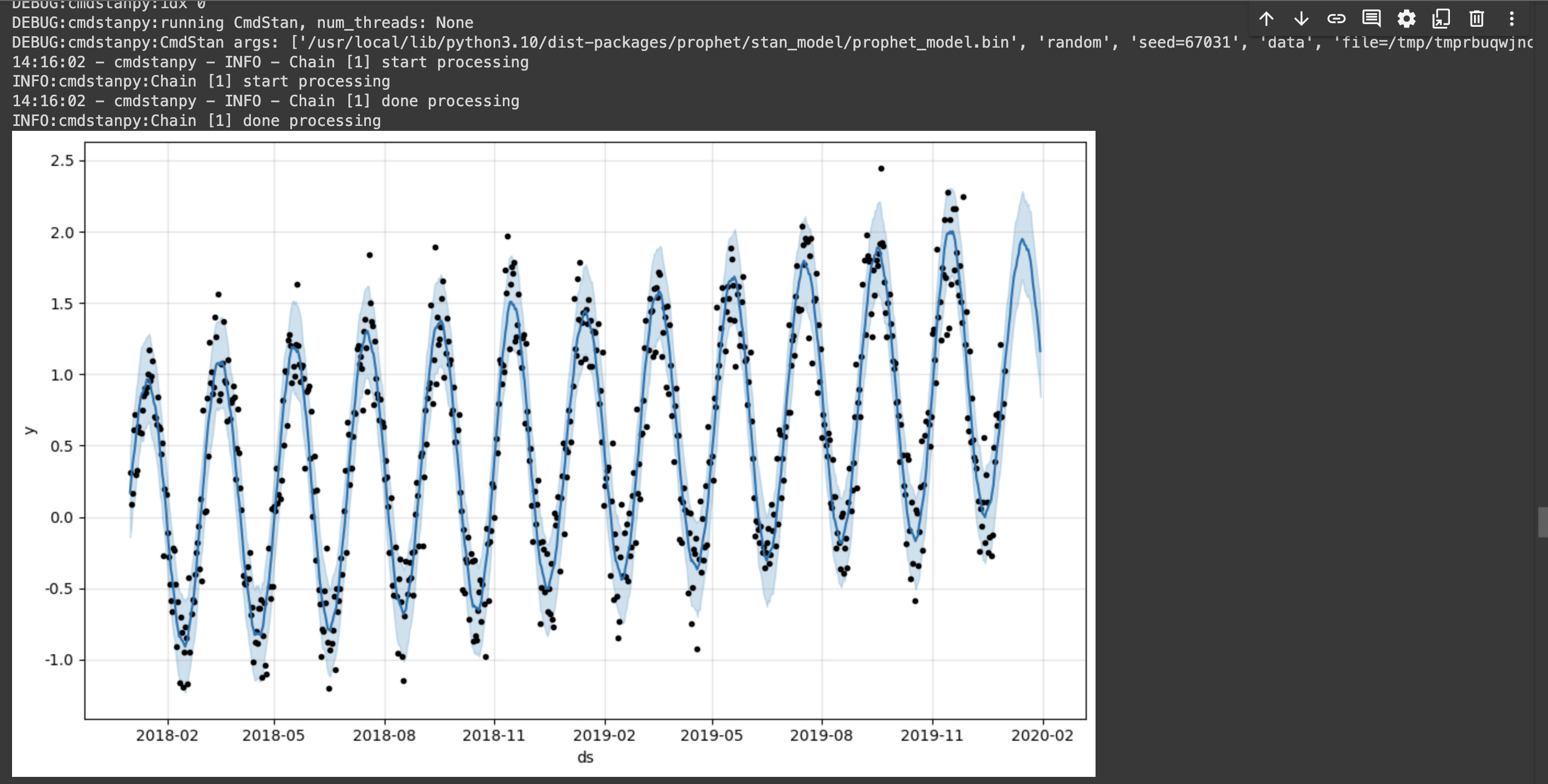
Task: Click the -1.0 y-axis tick label
Action: click(59, 660)
